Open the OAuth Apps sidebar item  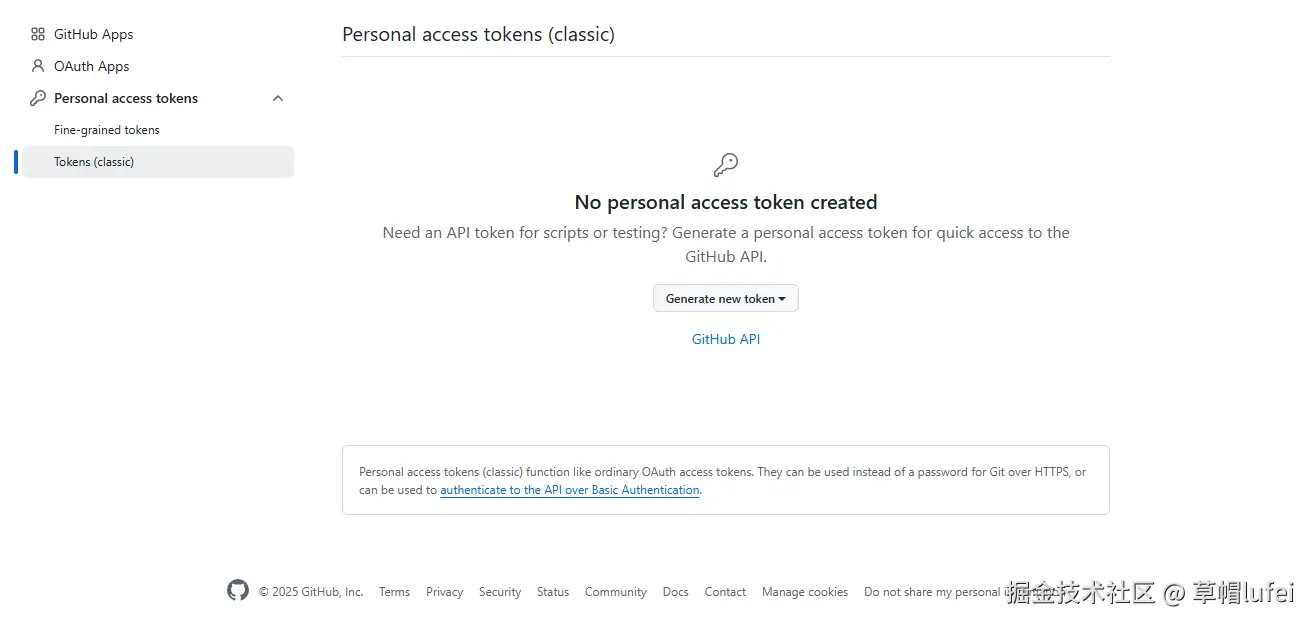92,66
